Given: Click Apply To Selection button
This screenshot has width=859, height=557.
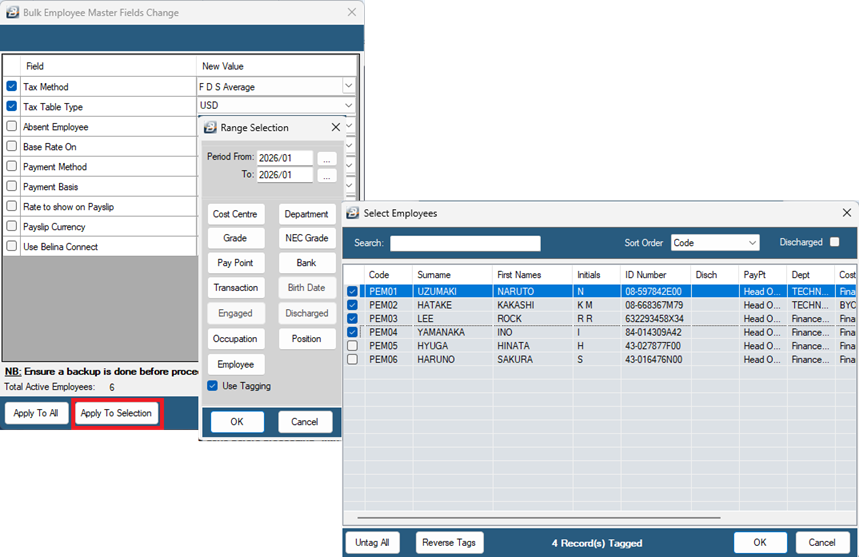Looking at the screenshot, I should point(116,413).
